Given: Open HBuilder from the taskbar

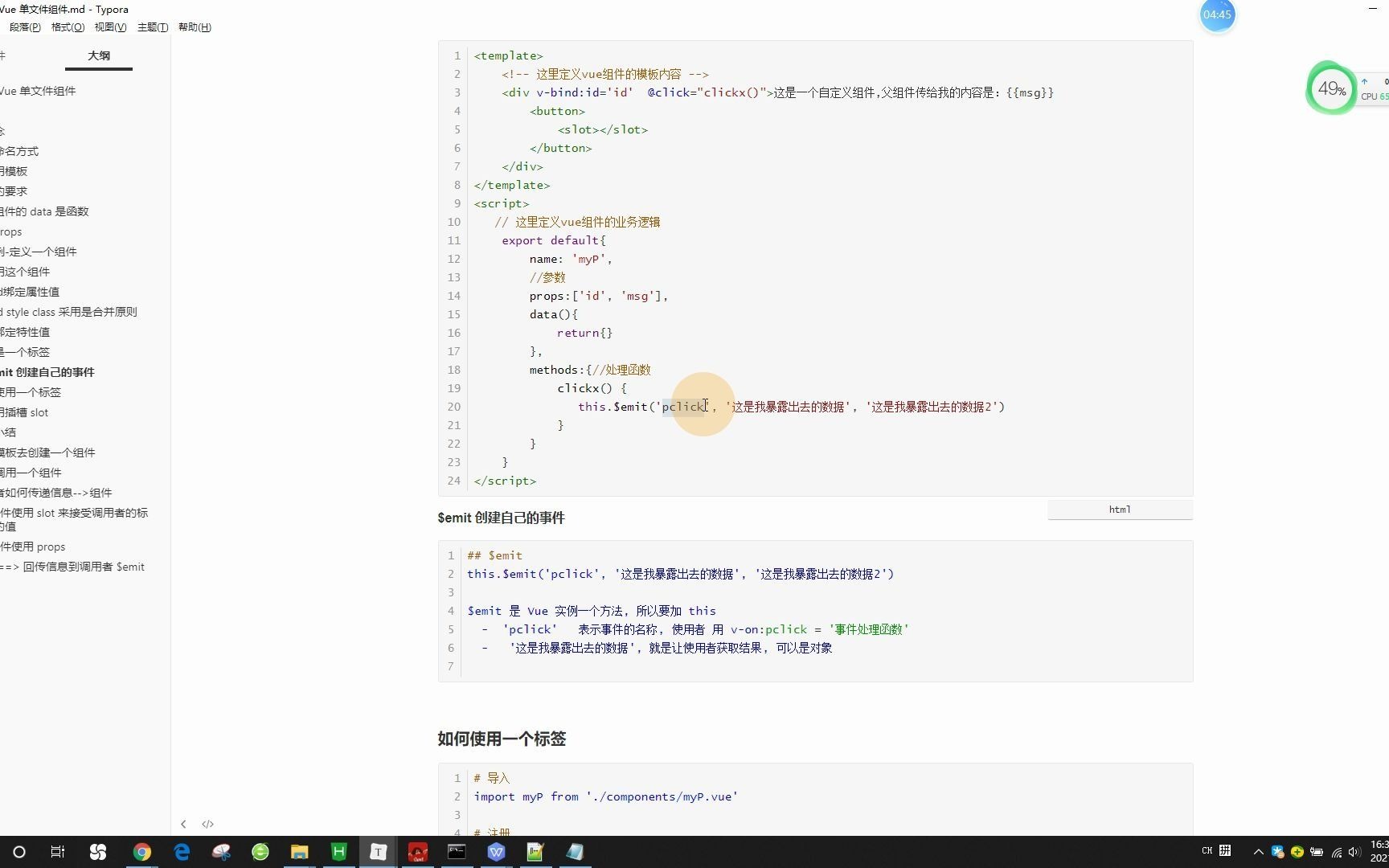Looking at the screenshot, I should click(x=338, y=852).
